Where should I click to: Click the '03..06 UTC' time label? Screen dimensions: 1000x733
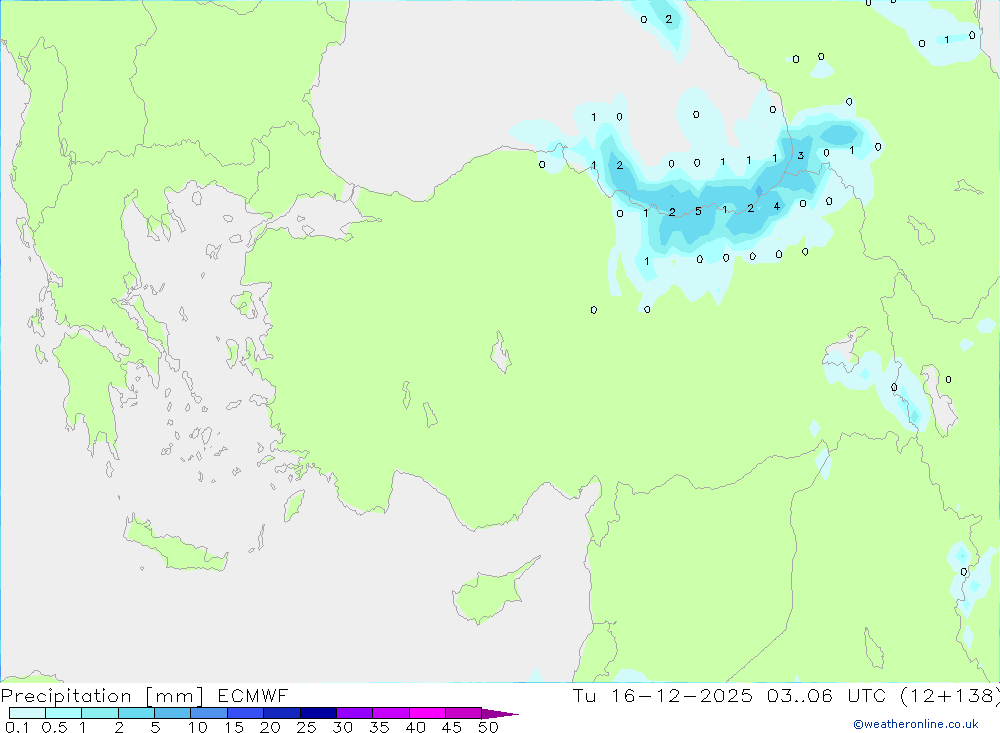pos(827,695)
